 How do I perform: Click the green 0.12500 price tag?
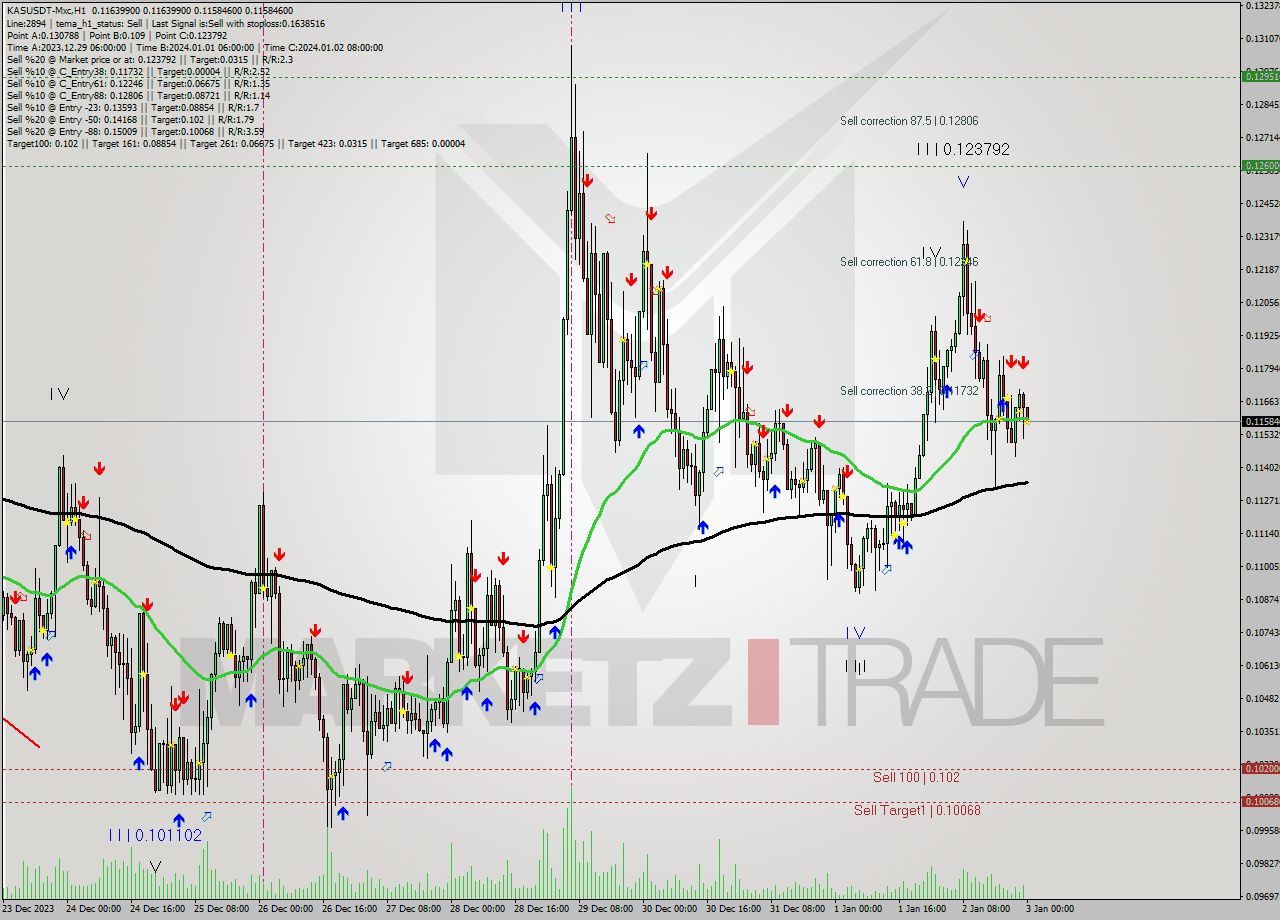point(1260,166)
